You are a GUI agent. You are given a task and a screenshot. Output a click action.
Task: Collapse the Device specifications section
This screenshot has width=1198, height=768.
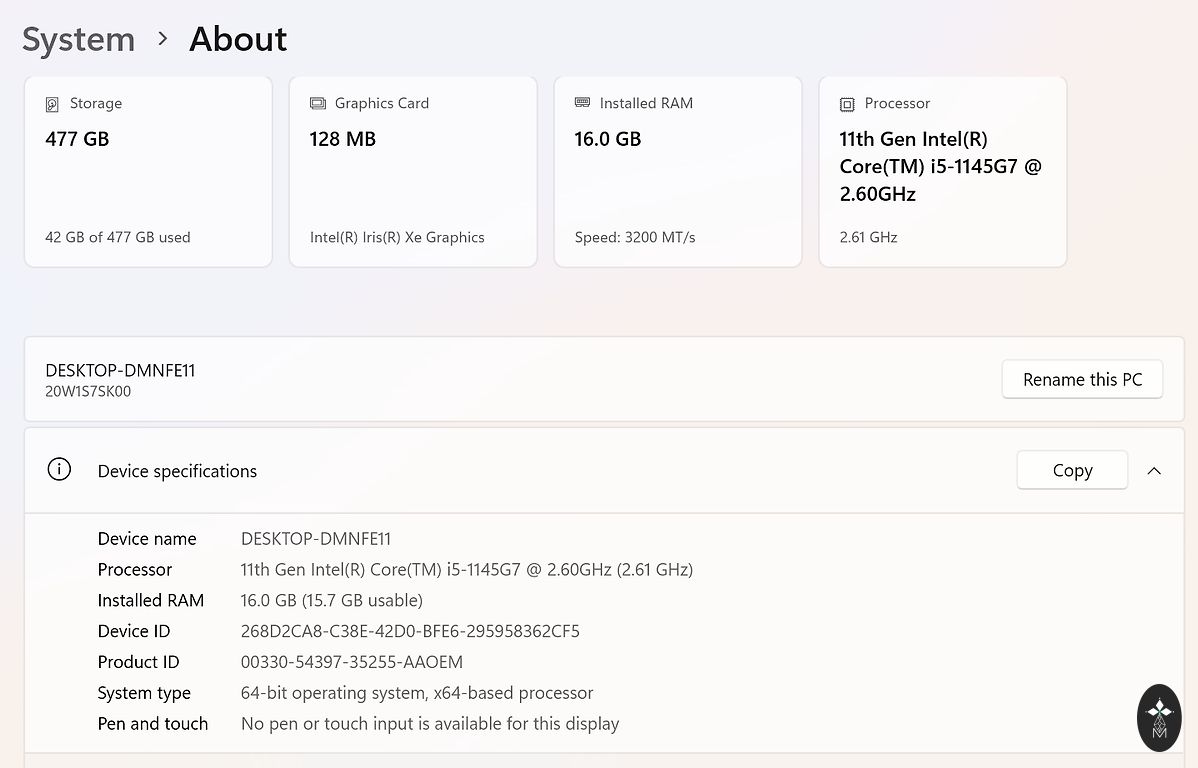pos(1154,471)
